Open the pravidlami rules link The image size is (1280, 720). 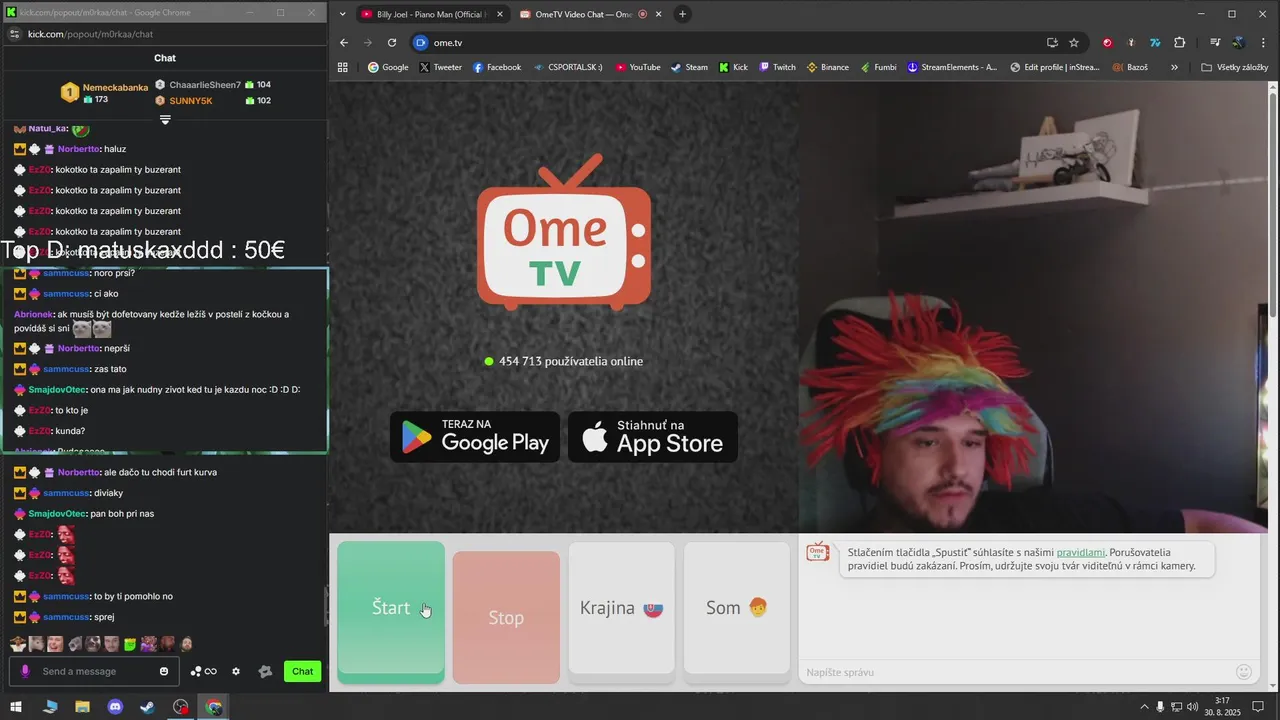(1081, 552)
